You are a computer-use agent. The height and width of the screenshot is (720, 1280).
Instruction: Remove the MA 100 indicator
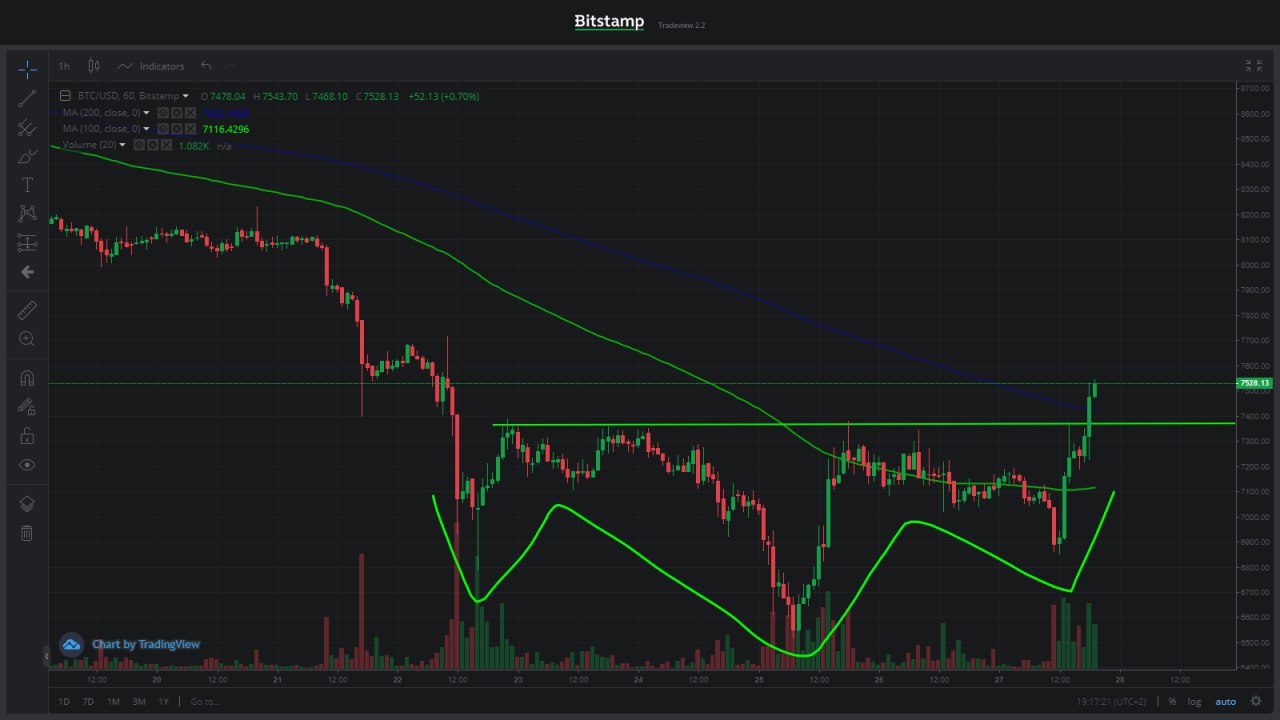click(x=190, y=129)
